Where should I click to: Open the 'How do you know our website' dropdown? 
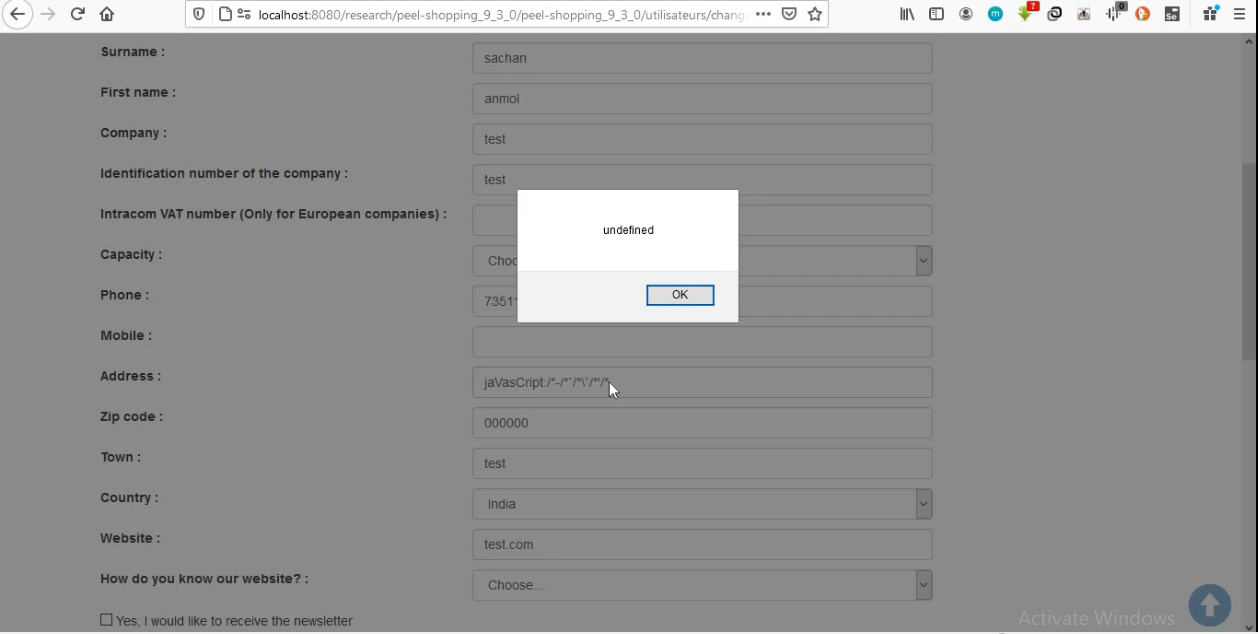click(x=701, y=585)
